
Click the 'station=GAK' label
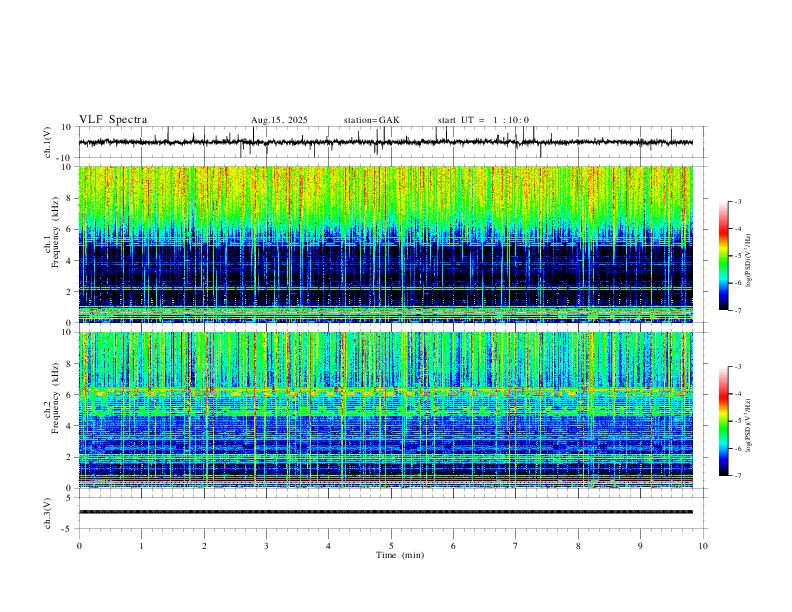click(371, 120)
